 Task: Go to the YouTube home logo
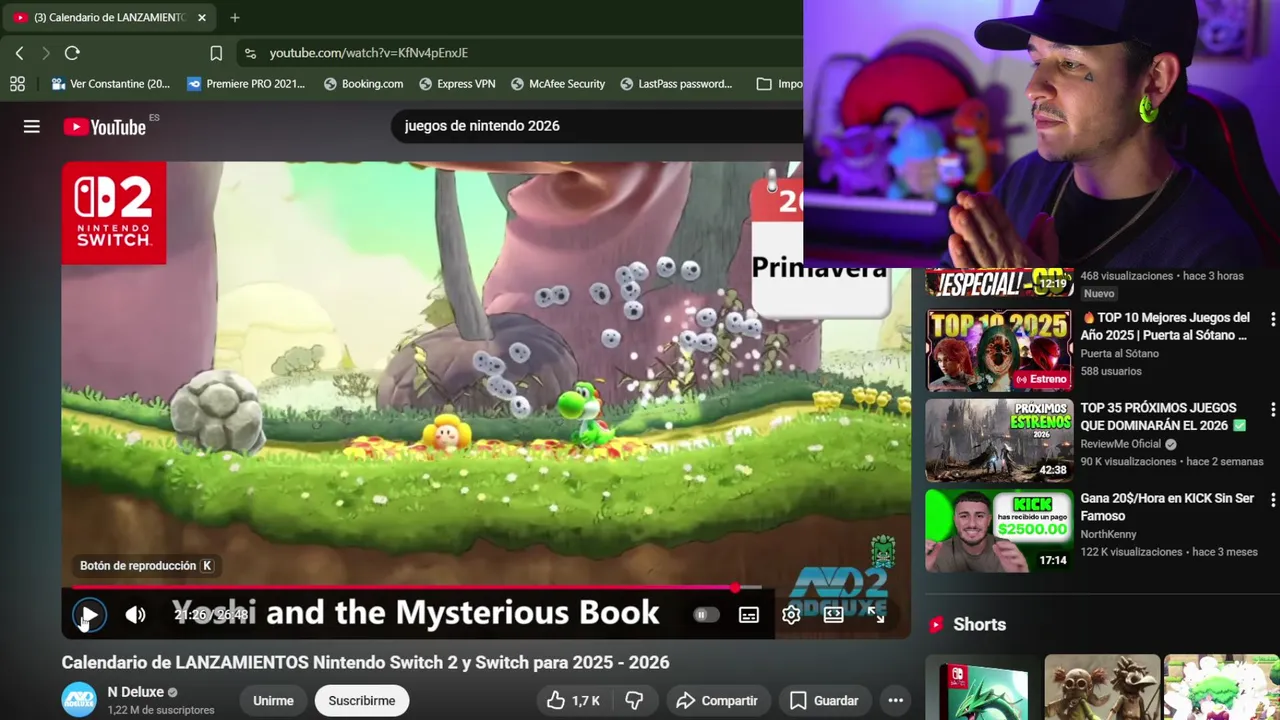click(x=105, y=127)
